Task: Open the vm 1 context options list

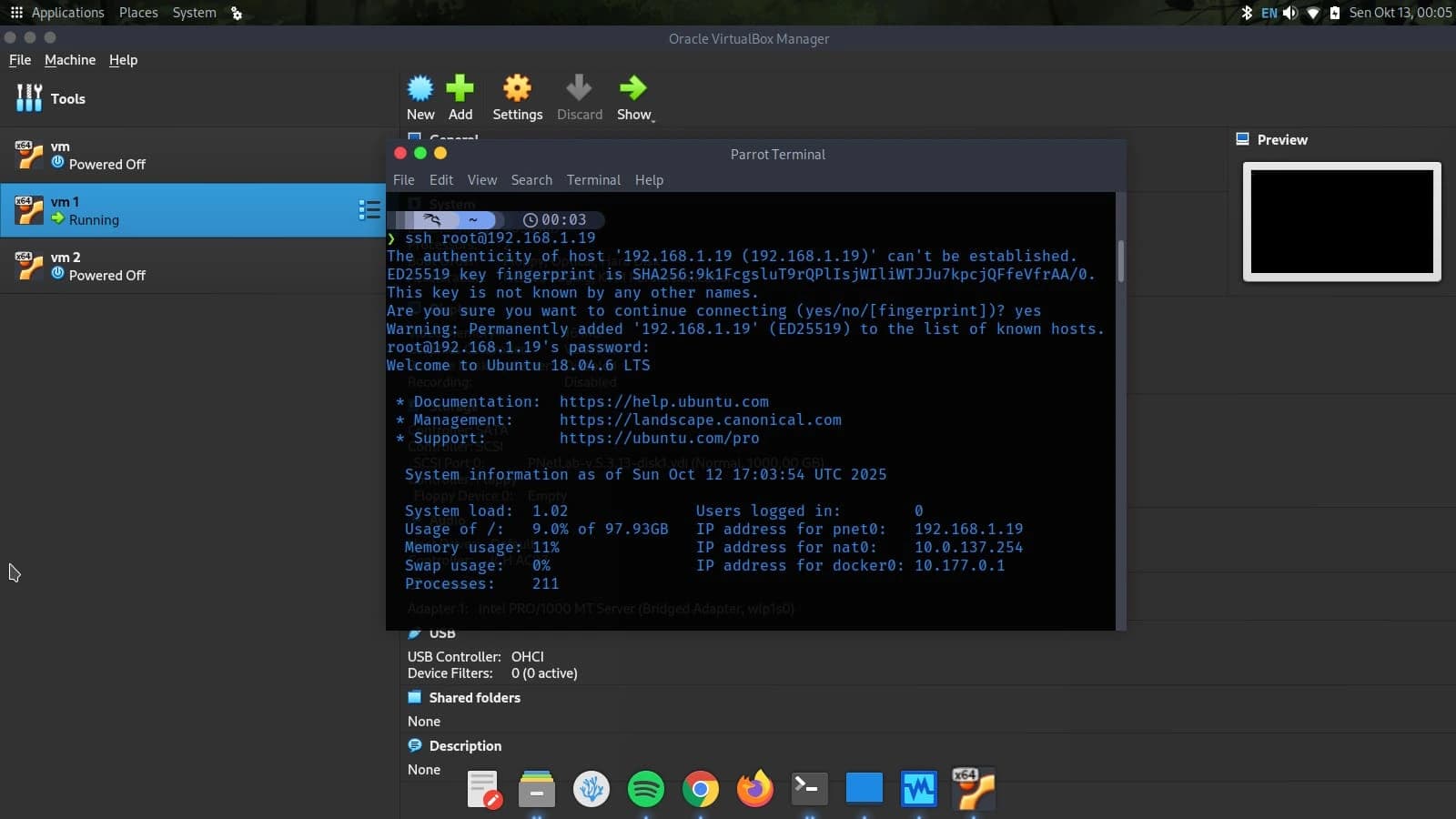Action: [x=369, y=209]
